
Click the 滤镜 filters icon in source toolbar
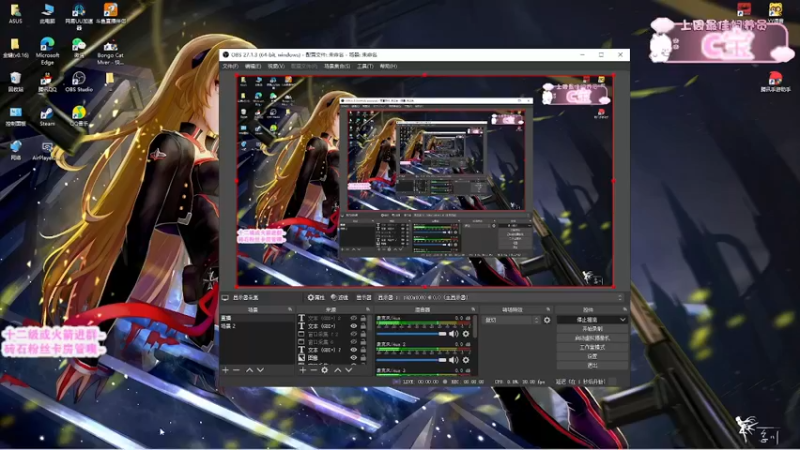[x=339, y=297]
